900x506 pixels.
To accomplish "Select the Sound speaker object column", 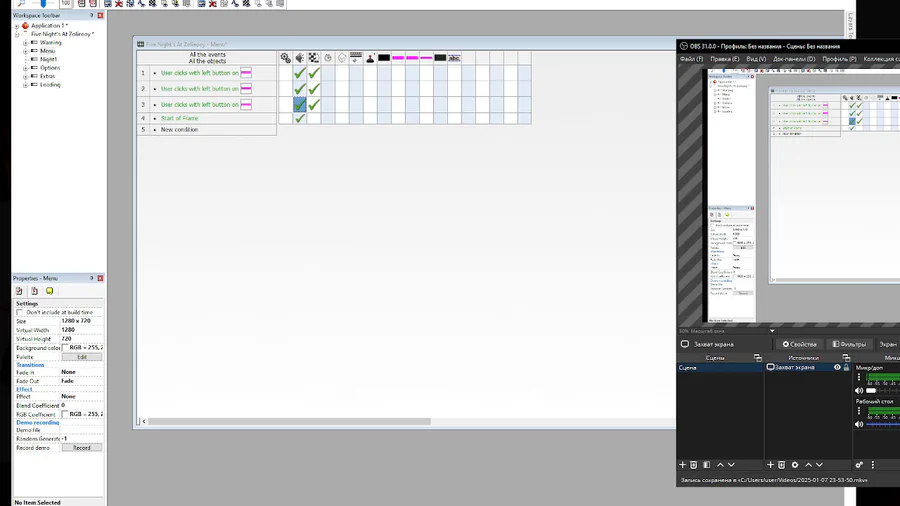I will (300, 58).
